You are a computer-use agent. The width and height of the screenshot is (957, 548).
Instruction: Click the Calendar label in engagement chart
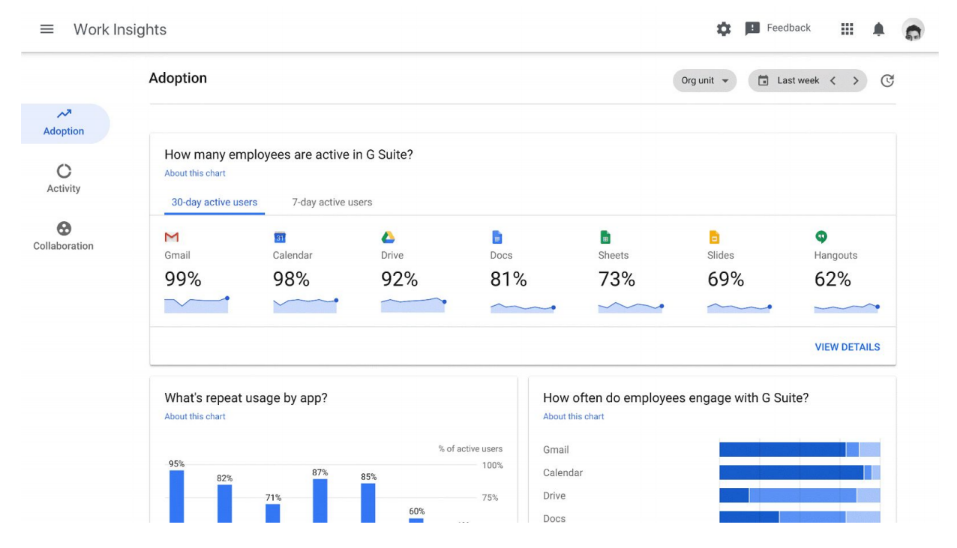coord(563,472)
